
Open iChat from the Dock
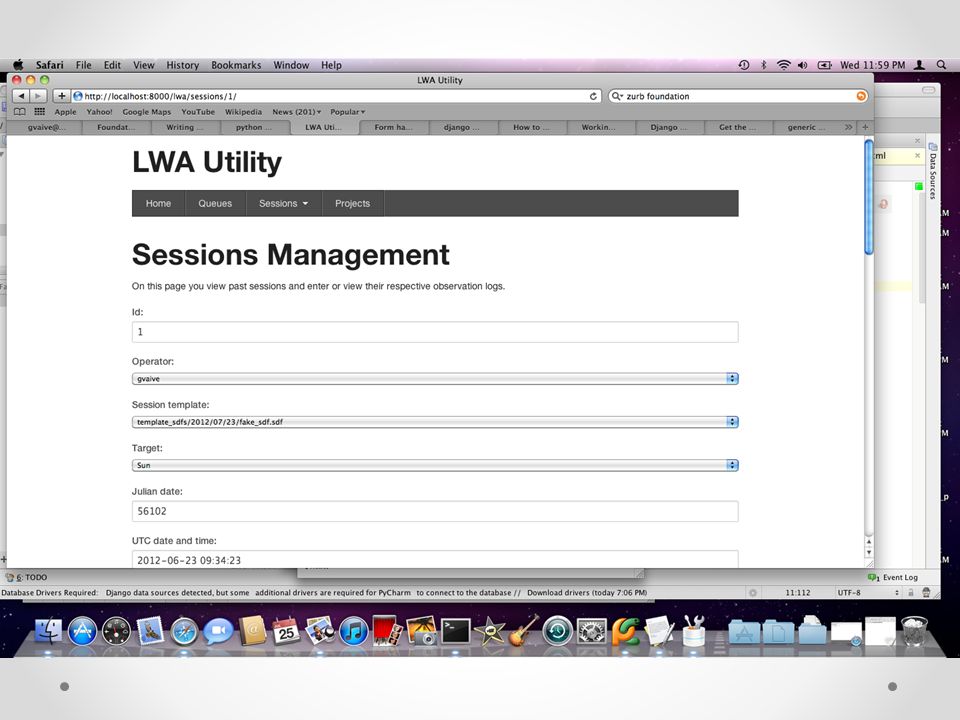click(x=218, y=631)
